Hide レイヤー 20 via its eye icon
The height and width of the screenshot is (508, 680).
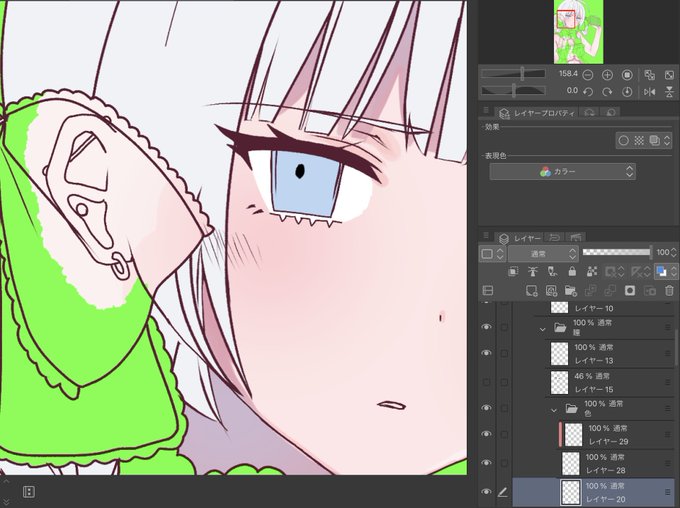pyautogui.click(x=486, y=492)
